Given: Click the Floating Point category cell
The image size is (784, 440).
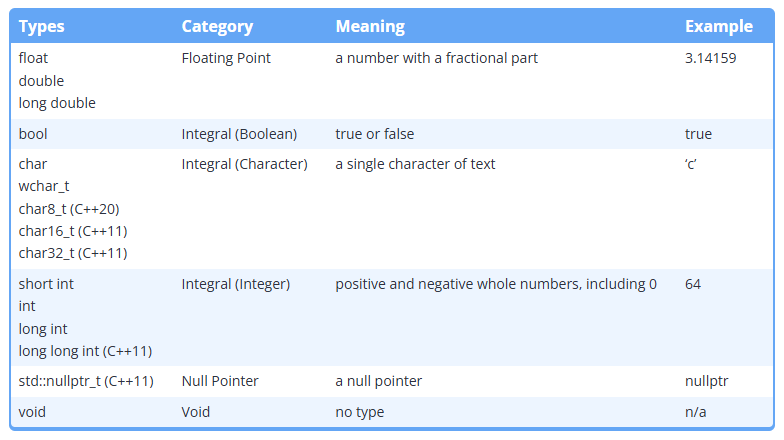Looking at the screenshot, I should click(226, 58).
